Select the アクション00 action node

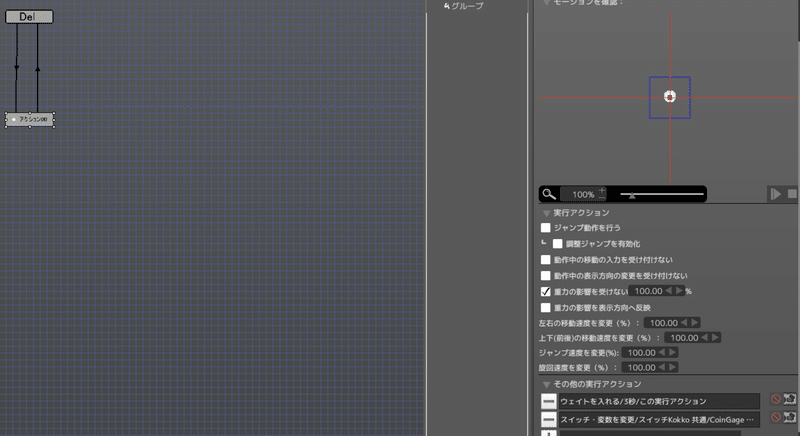30,119
